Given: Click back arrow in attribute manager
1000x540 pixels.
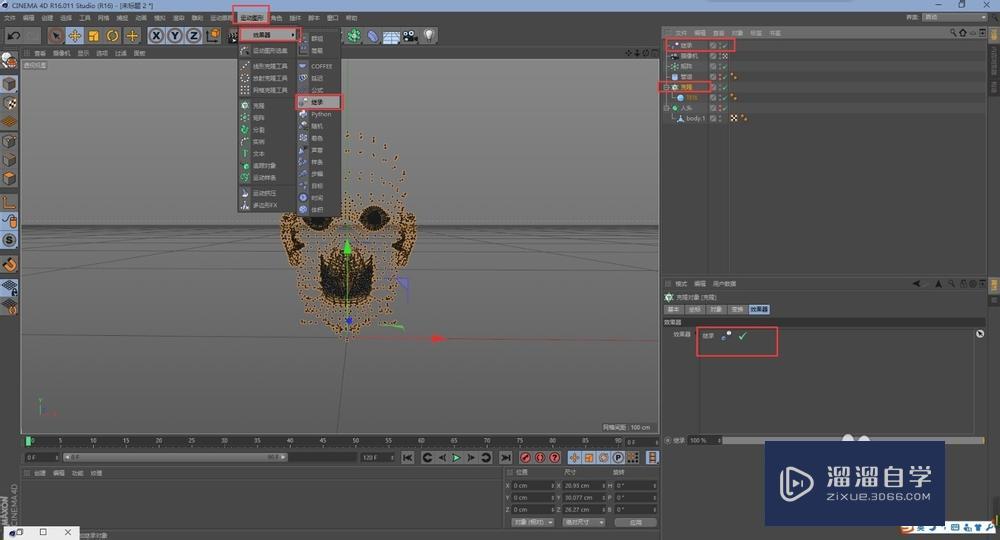Looking at the screenshot, I should (x=916, y=284).
